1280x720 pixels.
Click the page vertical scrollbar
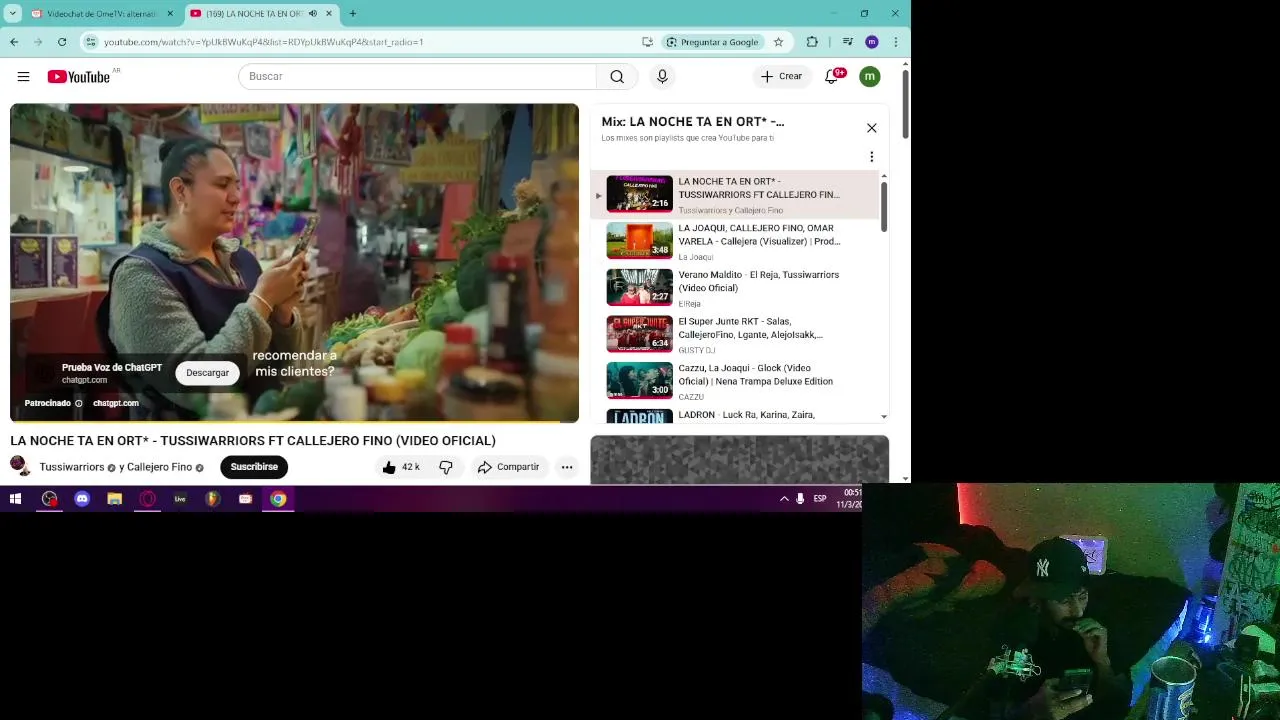906,105
